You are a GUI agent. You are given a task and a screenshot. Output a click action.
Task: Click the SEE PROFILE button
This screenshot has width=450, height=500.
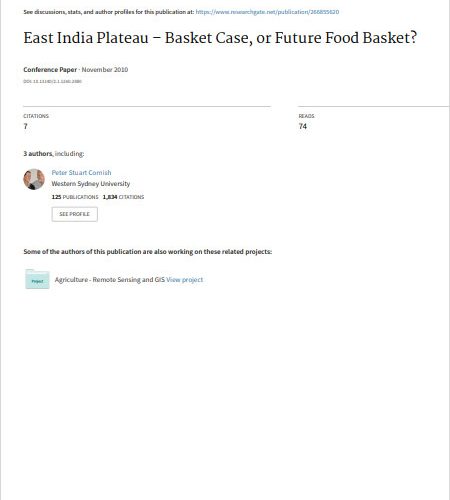[75, 214]
